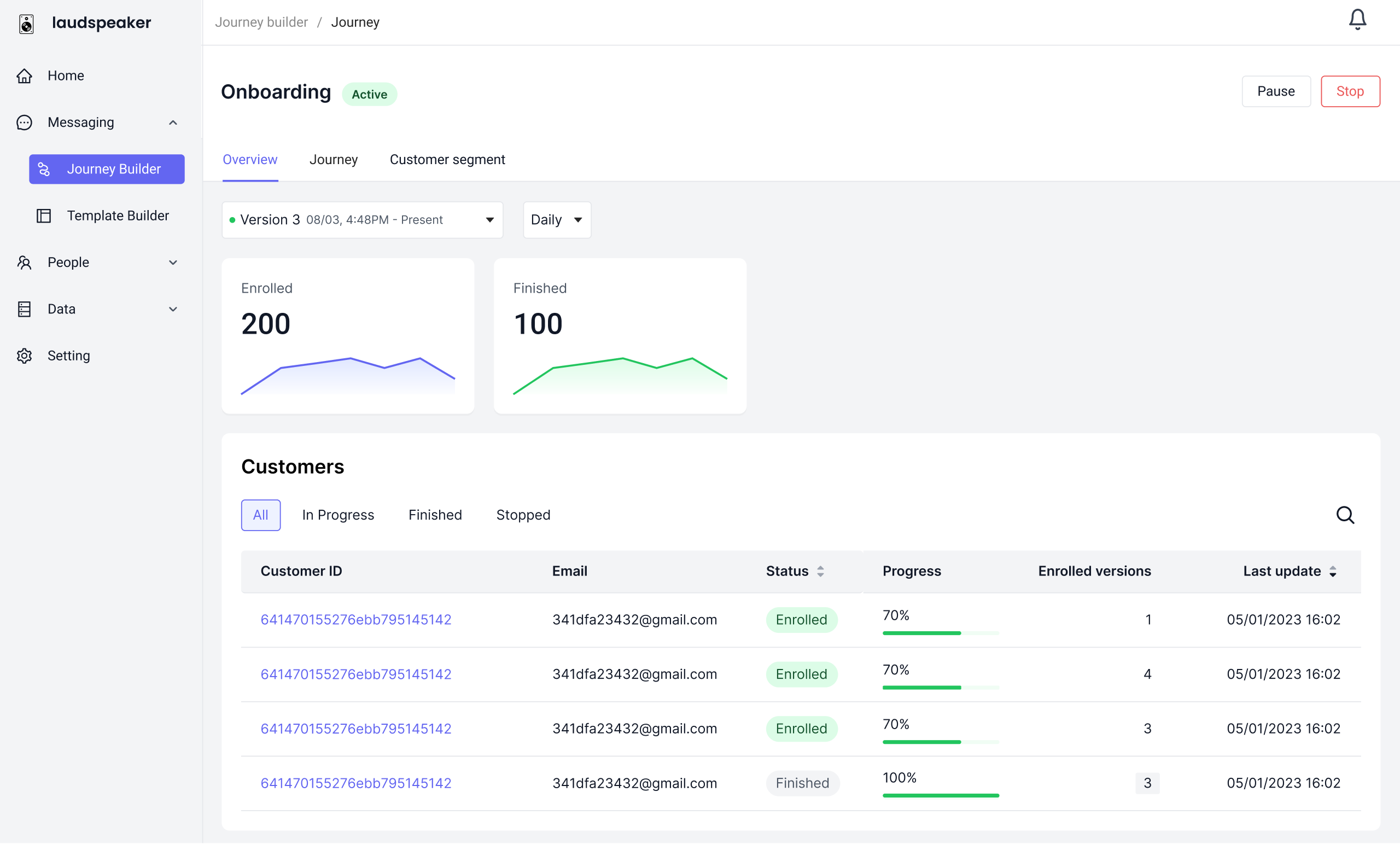The height and width of the screenshot is (844, 1400).
Task: Sort by Status column arrows
Action: [x=820, y=571]
